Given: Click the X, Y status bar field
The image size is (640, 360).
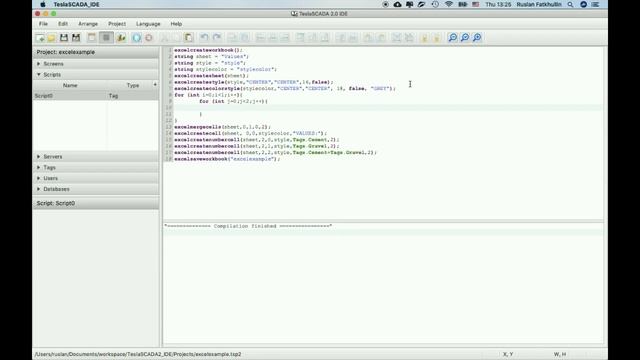Looking at the screenshot, I should [x=508, y=354].
